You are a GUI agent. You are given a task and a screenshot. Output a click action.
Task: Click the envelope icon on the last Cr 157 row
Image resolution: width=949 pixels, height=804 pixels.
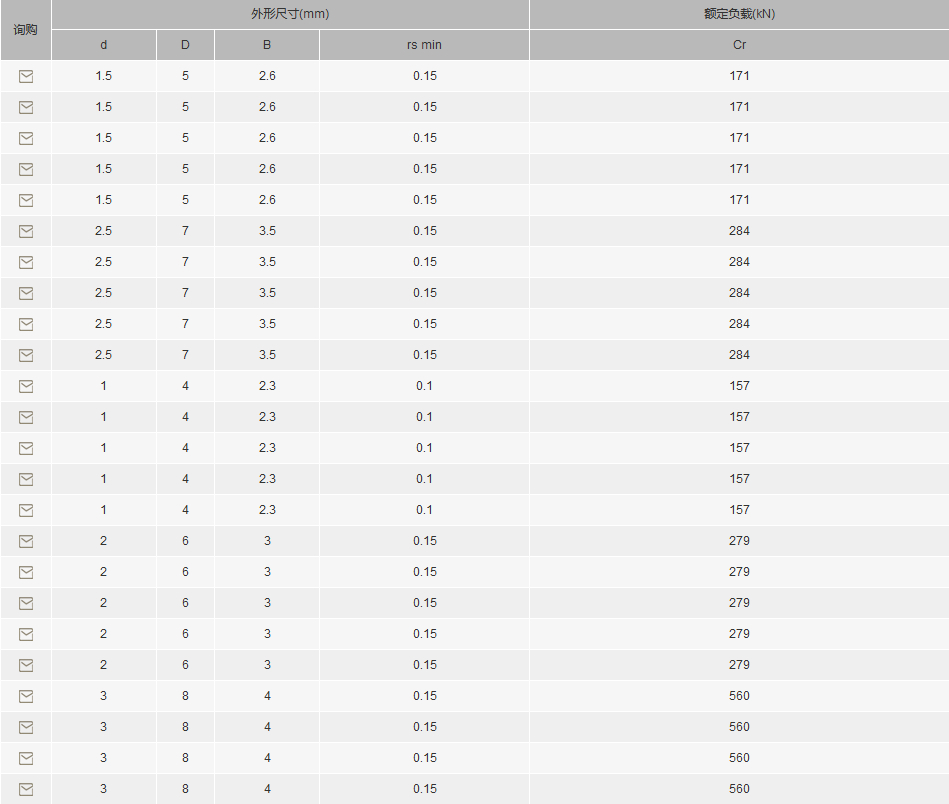click(x=26, y=510)
